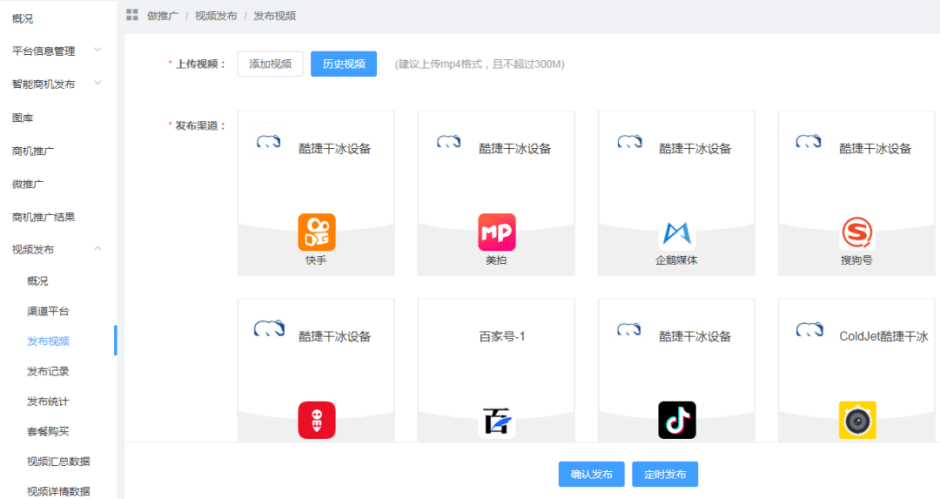
Task: Click the 添加视频 button
Action: [x=270, y=64]
